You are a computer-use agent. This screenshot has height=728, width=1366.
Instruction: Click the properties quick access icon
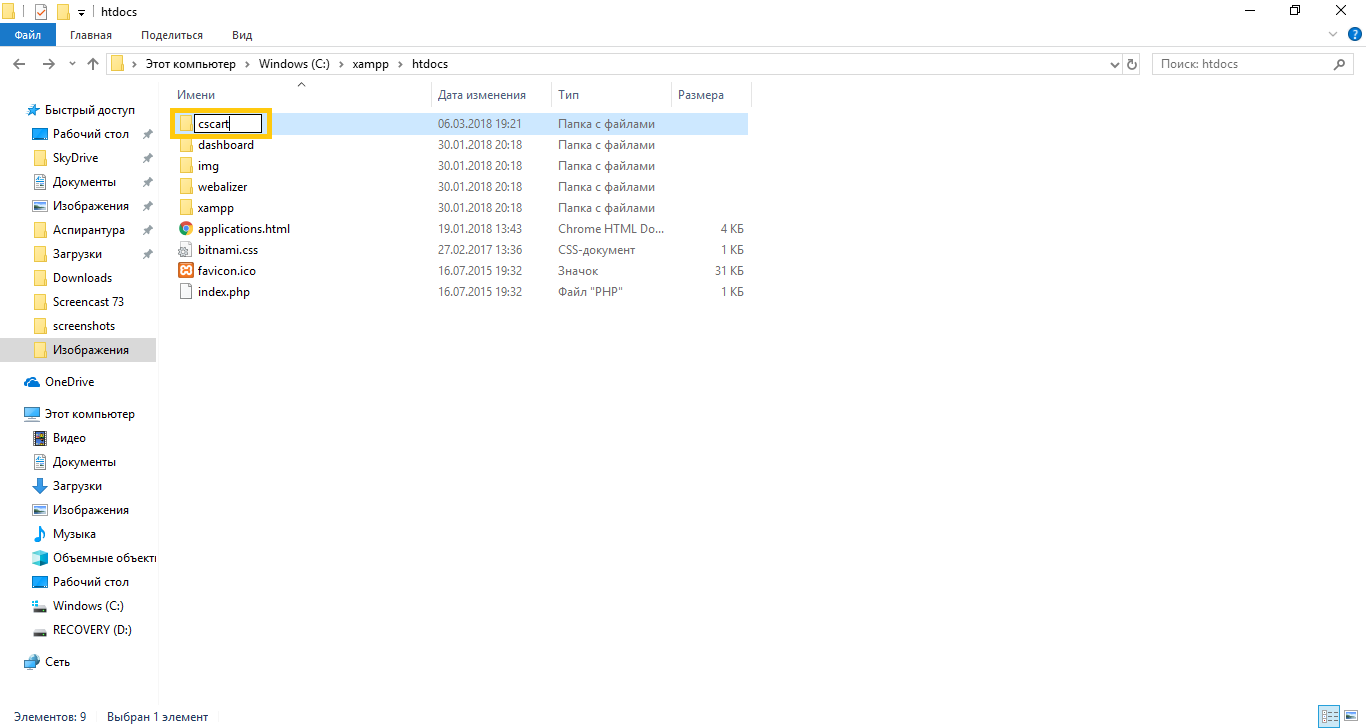pyautogui.click(x=41, y=11)
